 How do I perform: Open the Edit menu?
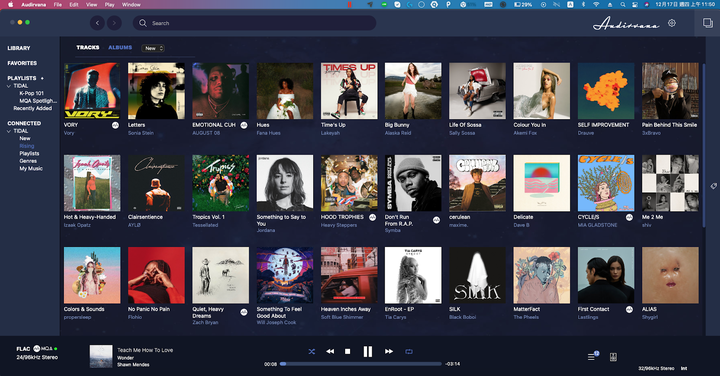coord(74,5)
